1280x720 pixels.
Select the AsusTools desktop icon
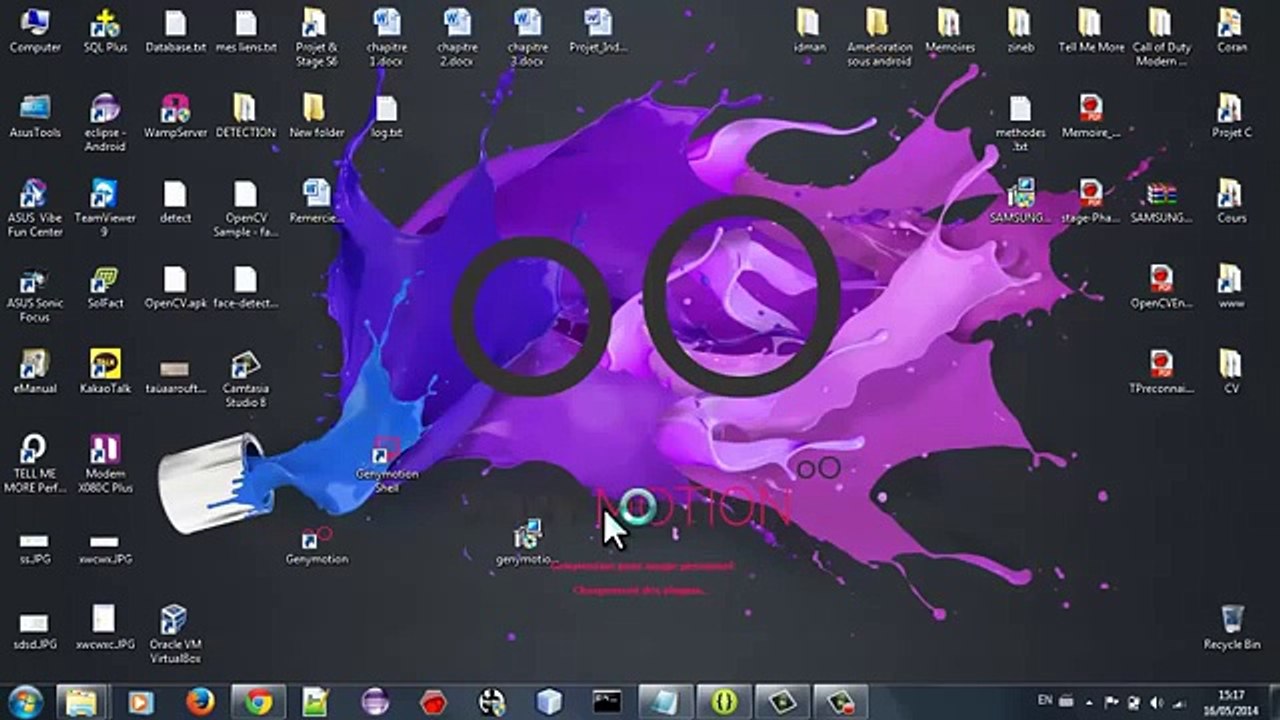click(35, 116)
